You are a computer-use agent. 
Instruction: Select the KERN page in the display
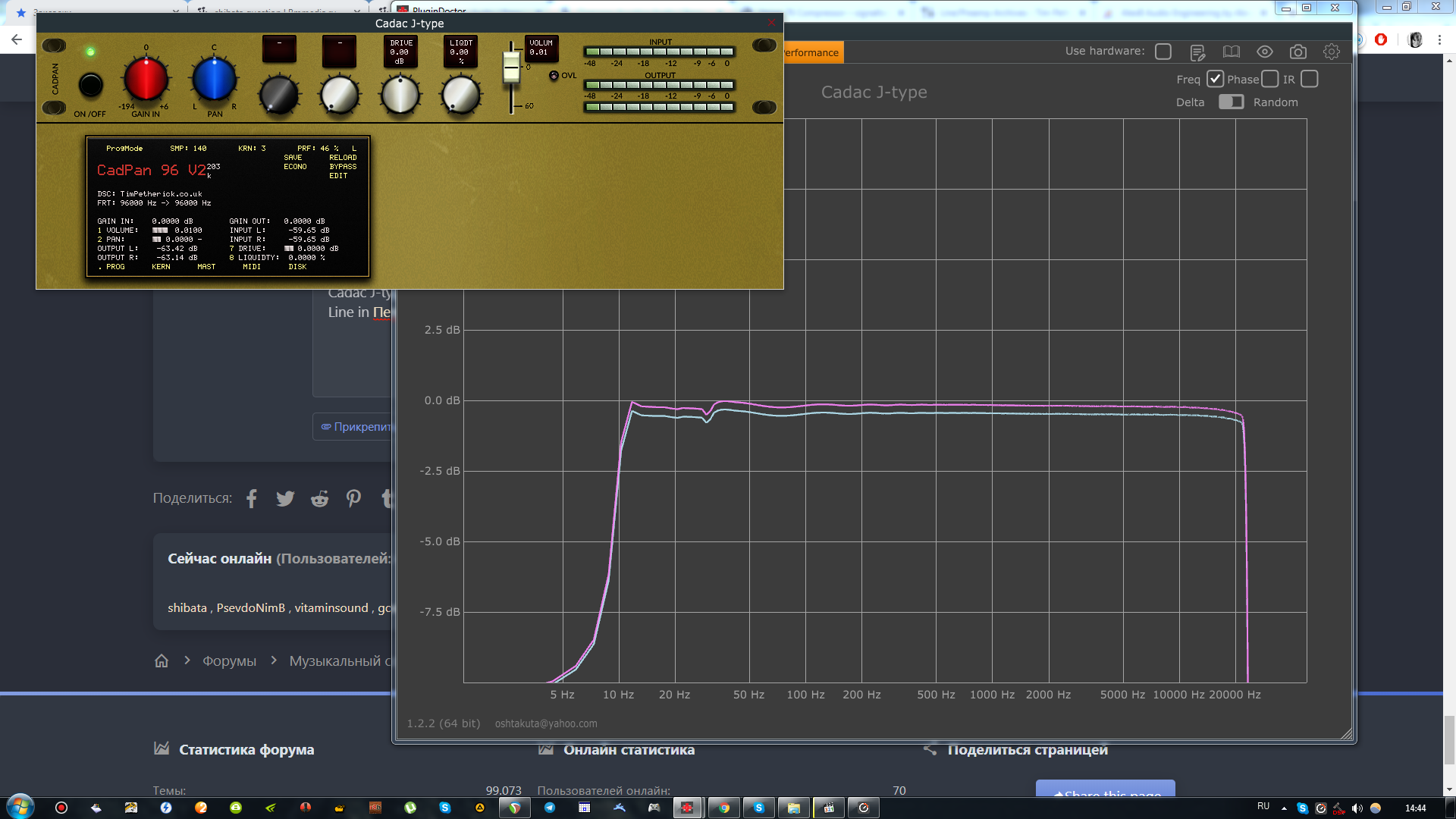click(x=161, y=266)
